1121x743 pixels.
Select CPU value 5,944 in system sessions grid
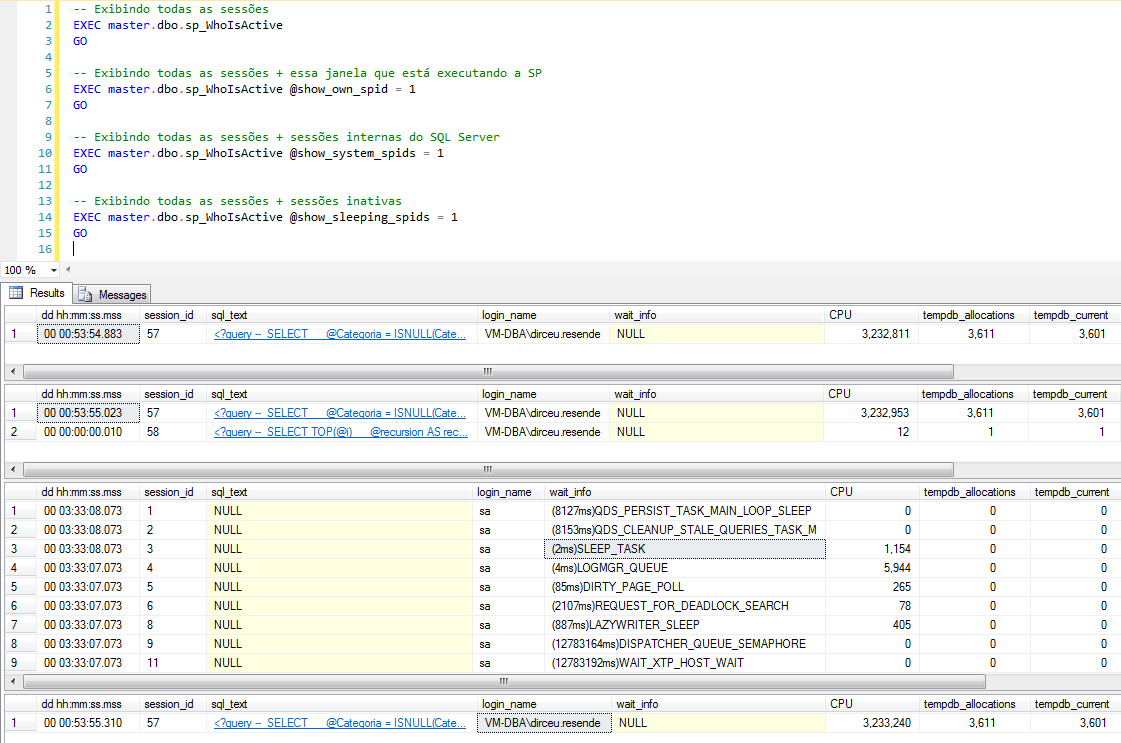[872, 568]
